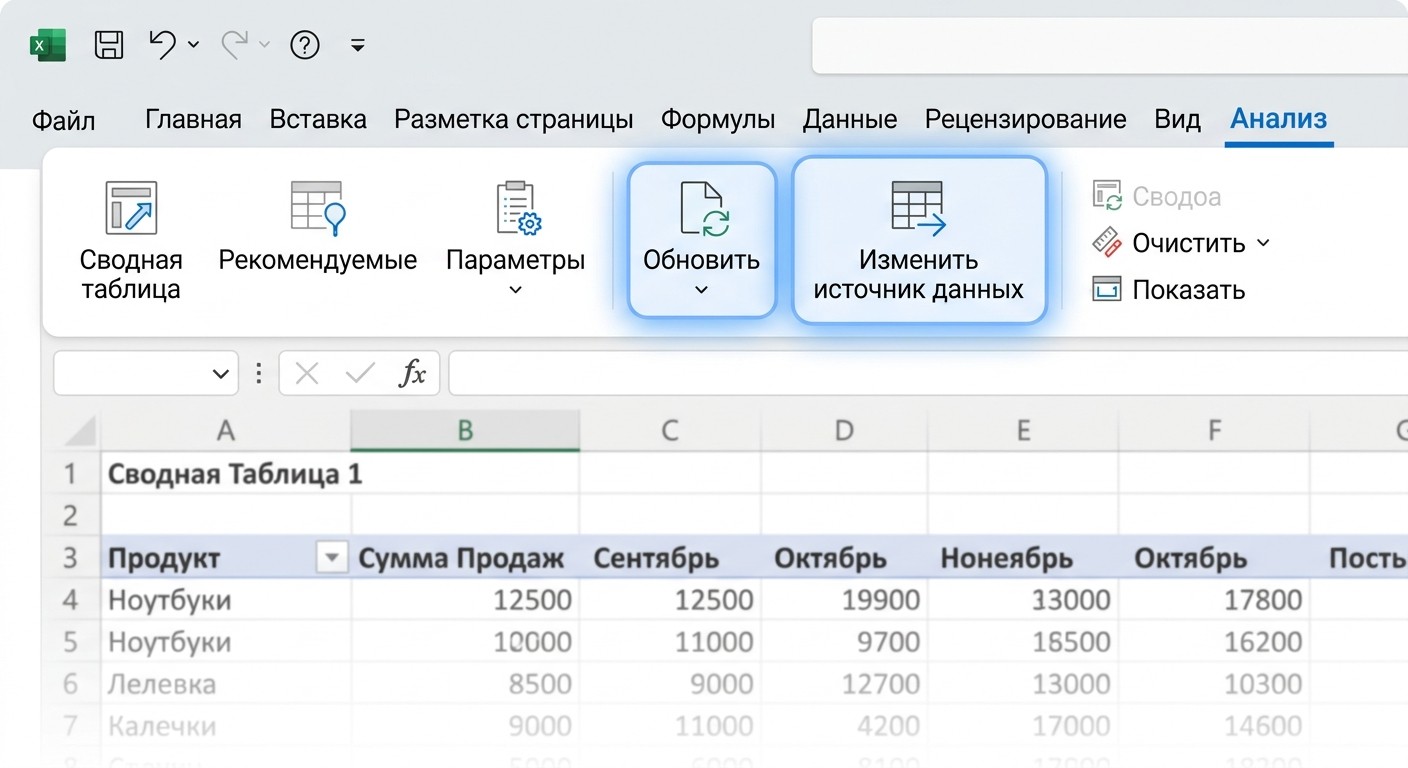Viewport: 1408px width, 768px height.
Task: Undo the last action
Action: point(162,44)
